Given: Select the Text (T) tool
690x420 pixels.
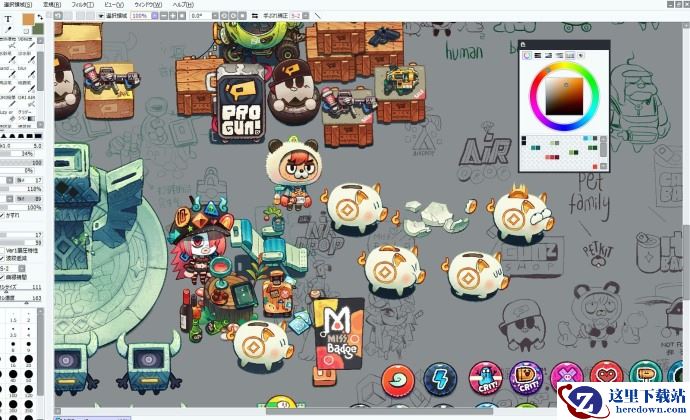Looking at the screenshot, I should 8,18.
